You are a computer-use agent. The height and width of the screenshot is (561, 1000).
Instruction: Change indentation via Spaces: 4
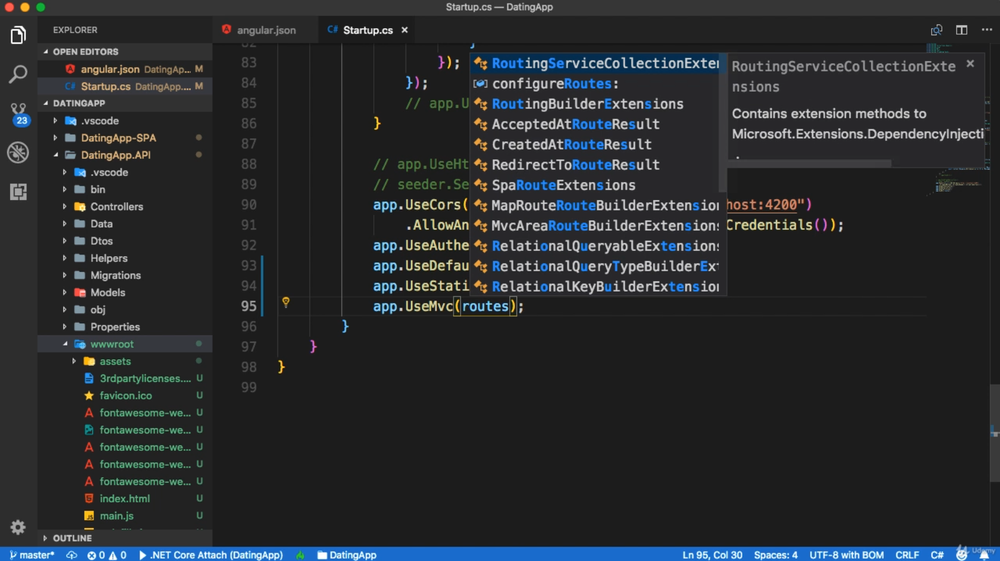tap(776, 555)
